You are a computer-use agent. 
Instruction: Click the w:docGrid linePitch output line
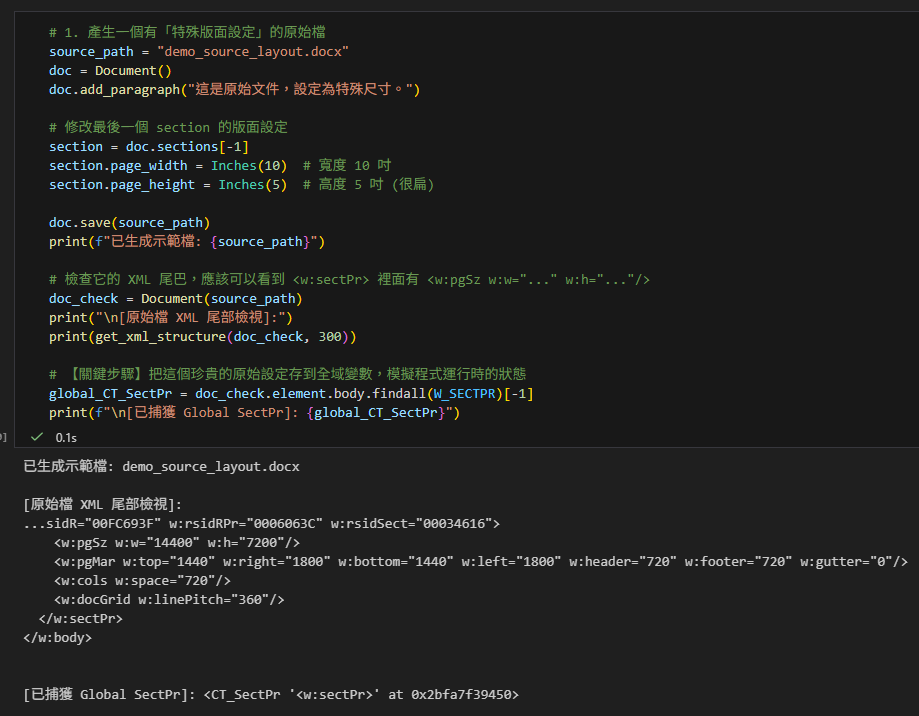click(169, 599)
